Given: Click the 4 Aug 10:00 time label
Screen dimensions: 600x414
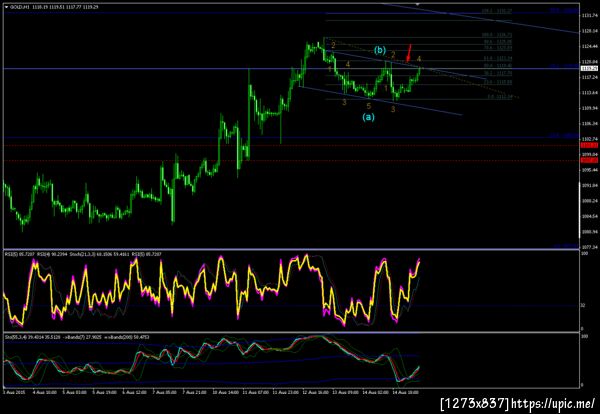Looking at the screenshot, I should [x=45, y=392].
